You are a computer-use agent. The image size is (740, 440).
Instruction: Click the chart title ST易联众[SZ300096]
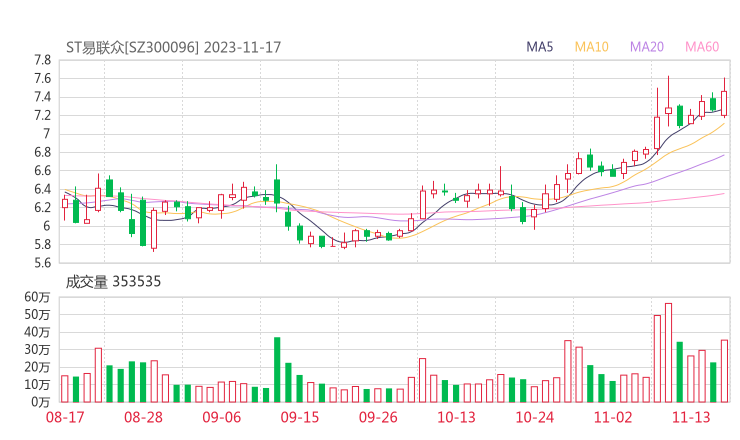pos(133,47)
